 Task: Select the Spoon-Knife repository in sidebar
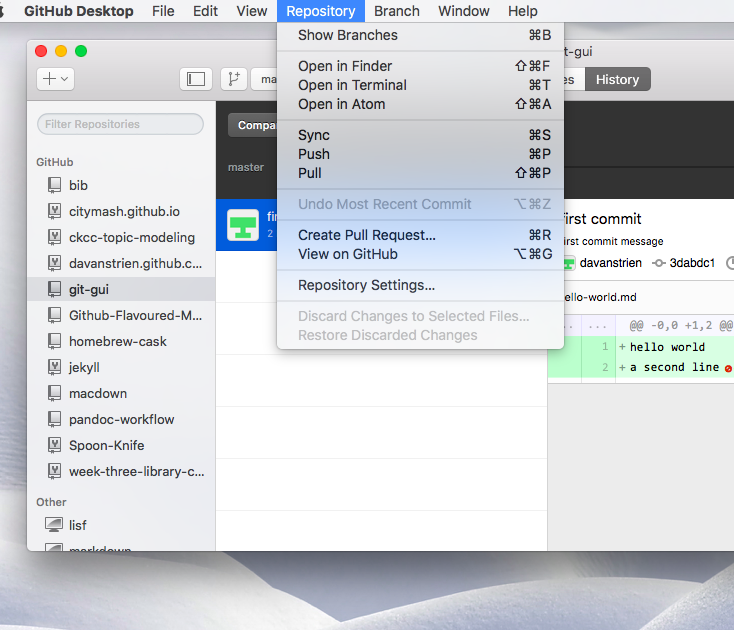(x=106, y=445)
